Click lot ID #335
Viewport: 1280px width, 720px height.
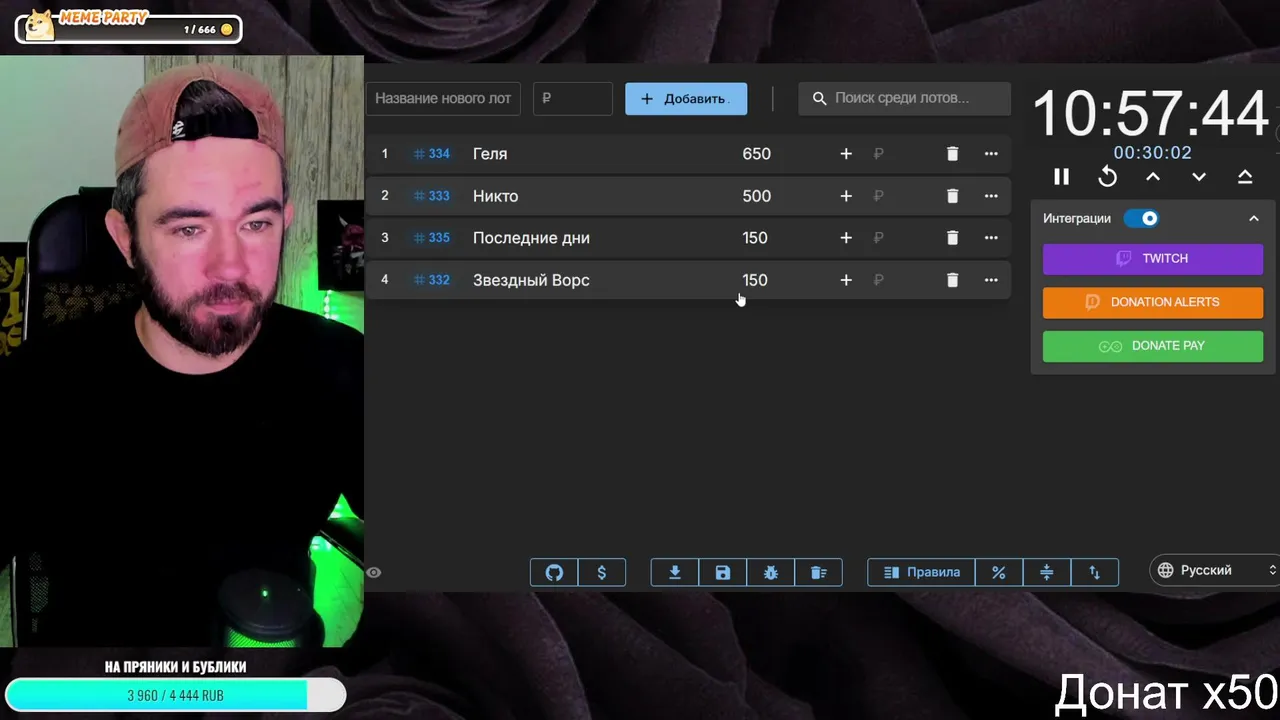coord(432,238)
